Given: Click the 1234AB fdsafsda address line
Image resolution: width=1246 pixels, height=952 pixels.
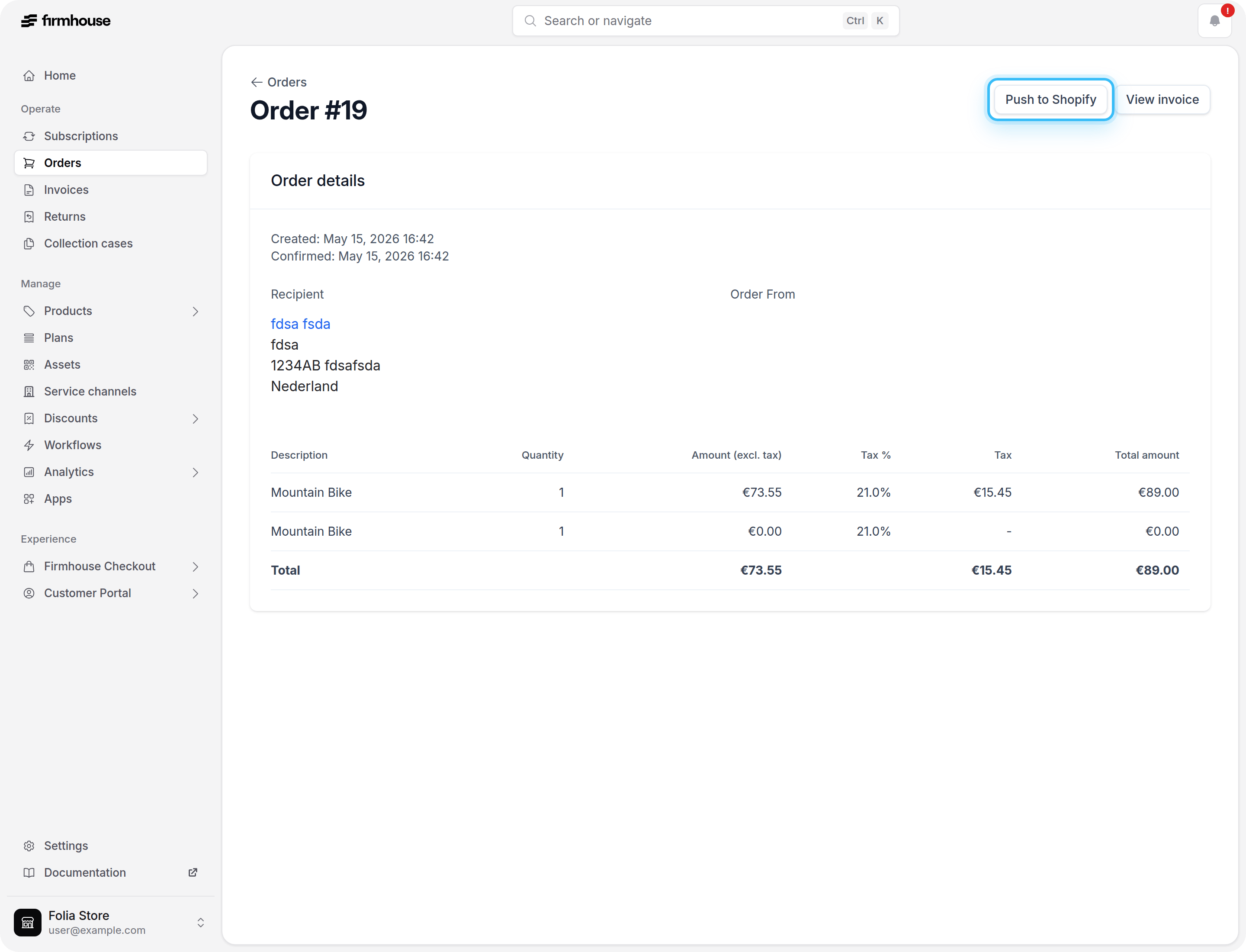Looking at the screenshot, I should pyautogui.click(x=325, y=366).
